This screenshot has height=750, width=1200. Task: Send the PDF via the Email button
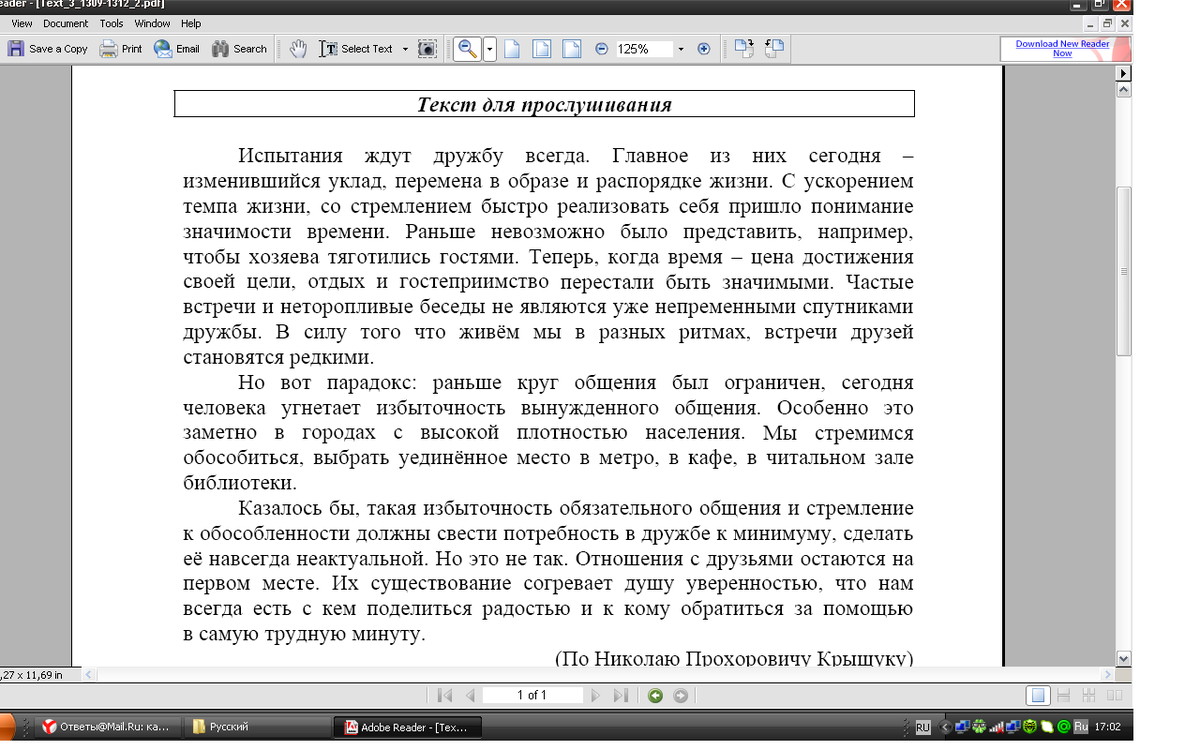pyautogui.click(x=177, y=48)
